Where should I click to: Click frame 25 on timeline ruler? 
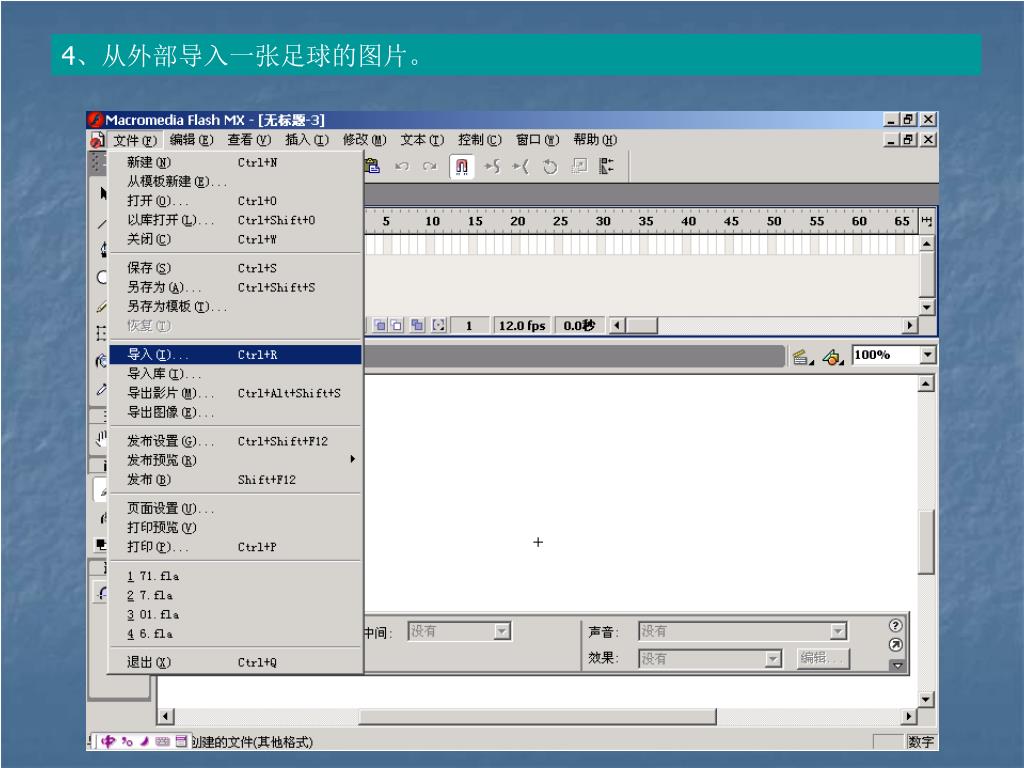(x=560, y=221)
